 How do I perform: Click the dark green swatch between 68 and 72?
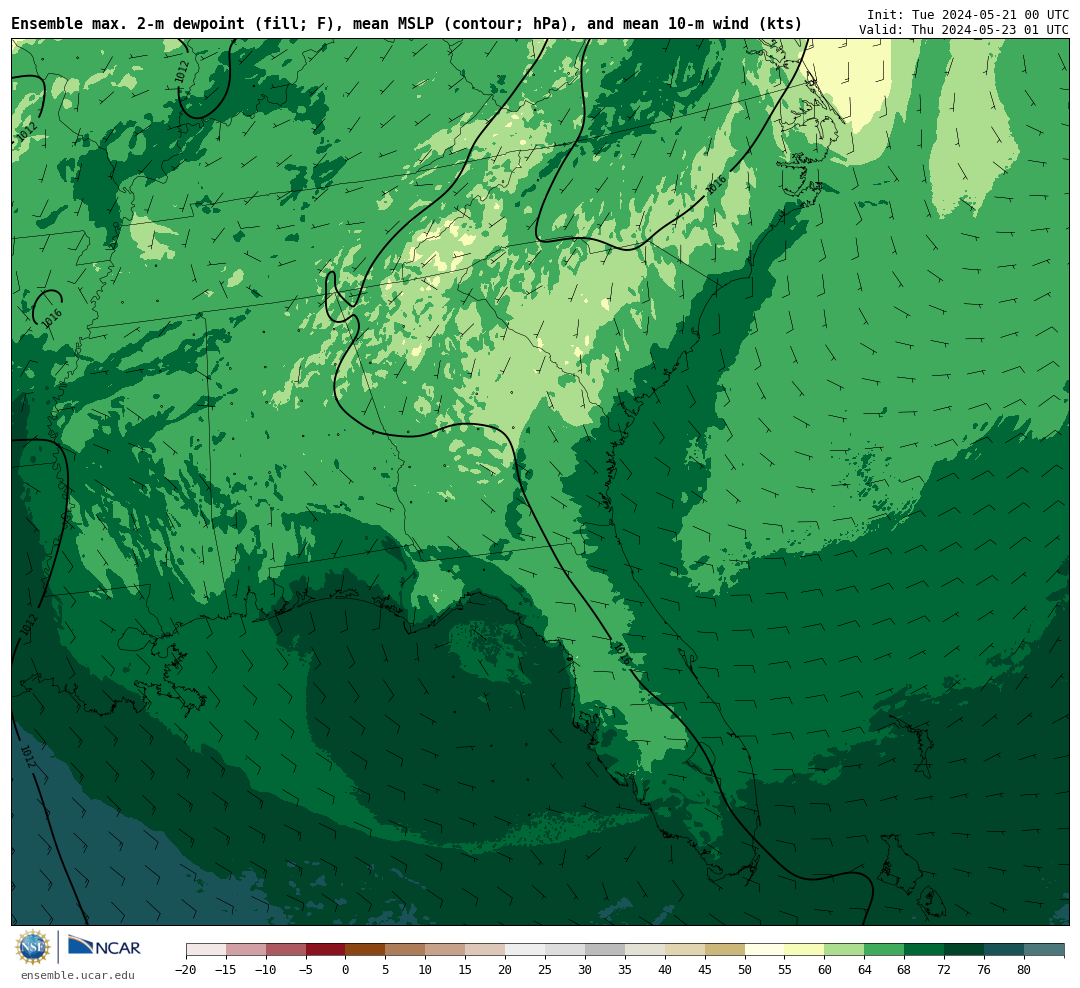click(x=924, y=950)
